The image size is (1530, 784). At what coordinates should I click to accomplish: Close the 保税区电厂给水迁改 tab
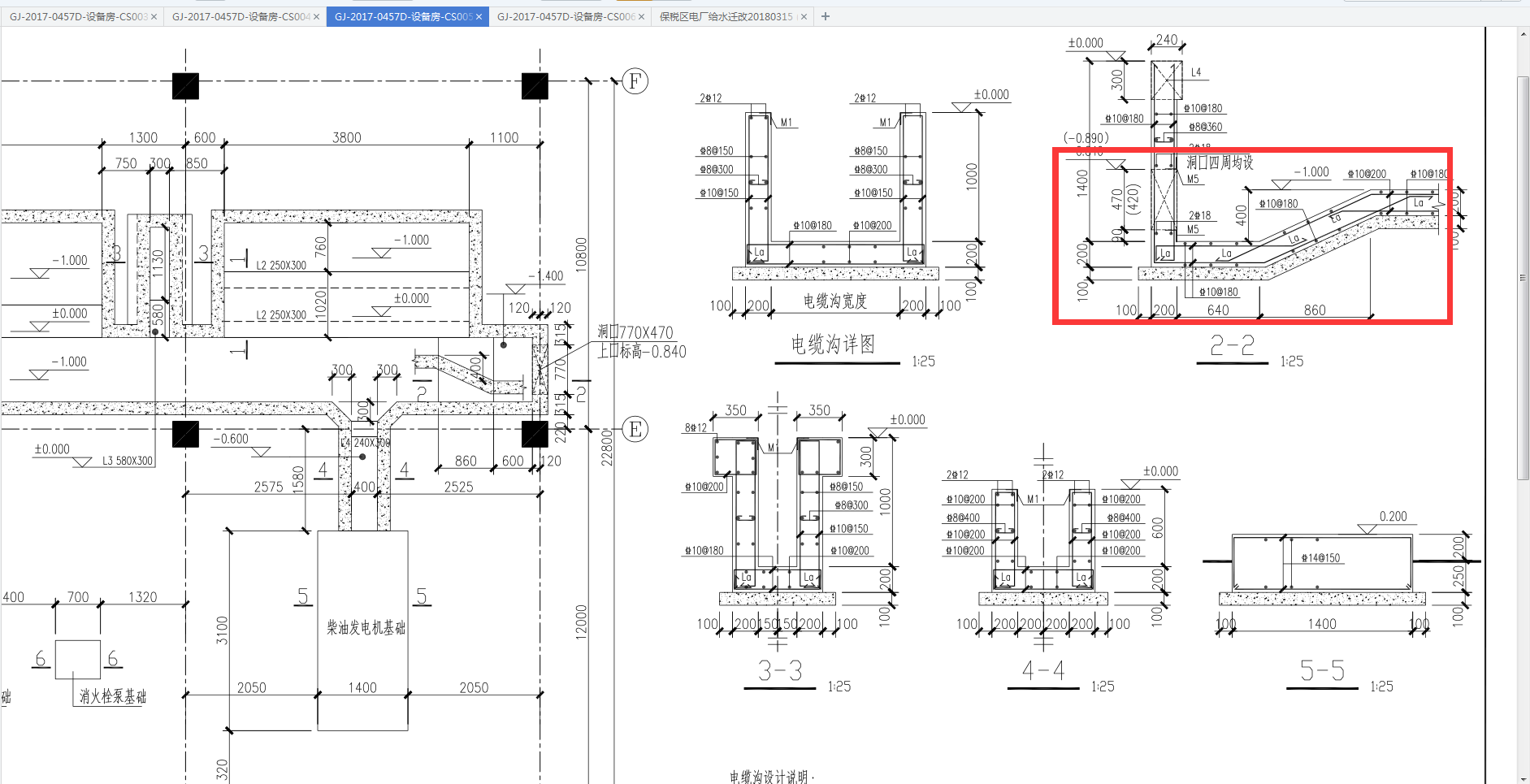point(804,16)
